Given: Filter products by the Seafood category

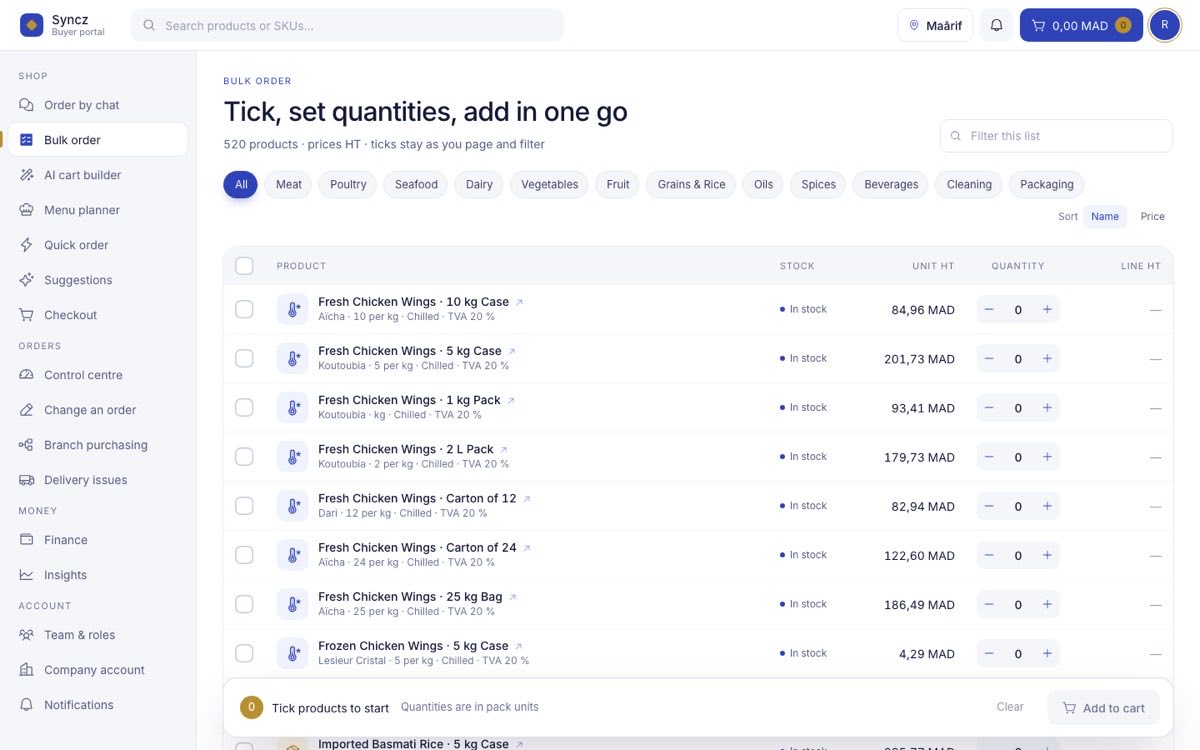Looking at the screenshot, I should click(416, 185).
